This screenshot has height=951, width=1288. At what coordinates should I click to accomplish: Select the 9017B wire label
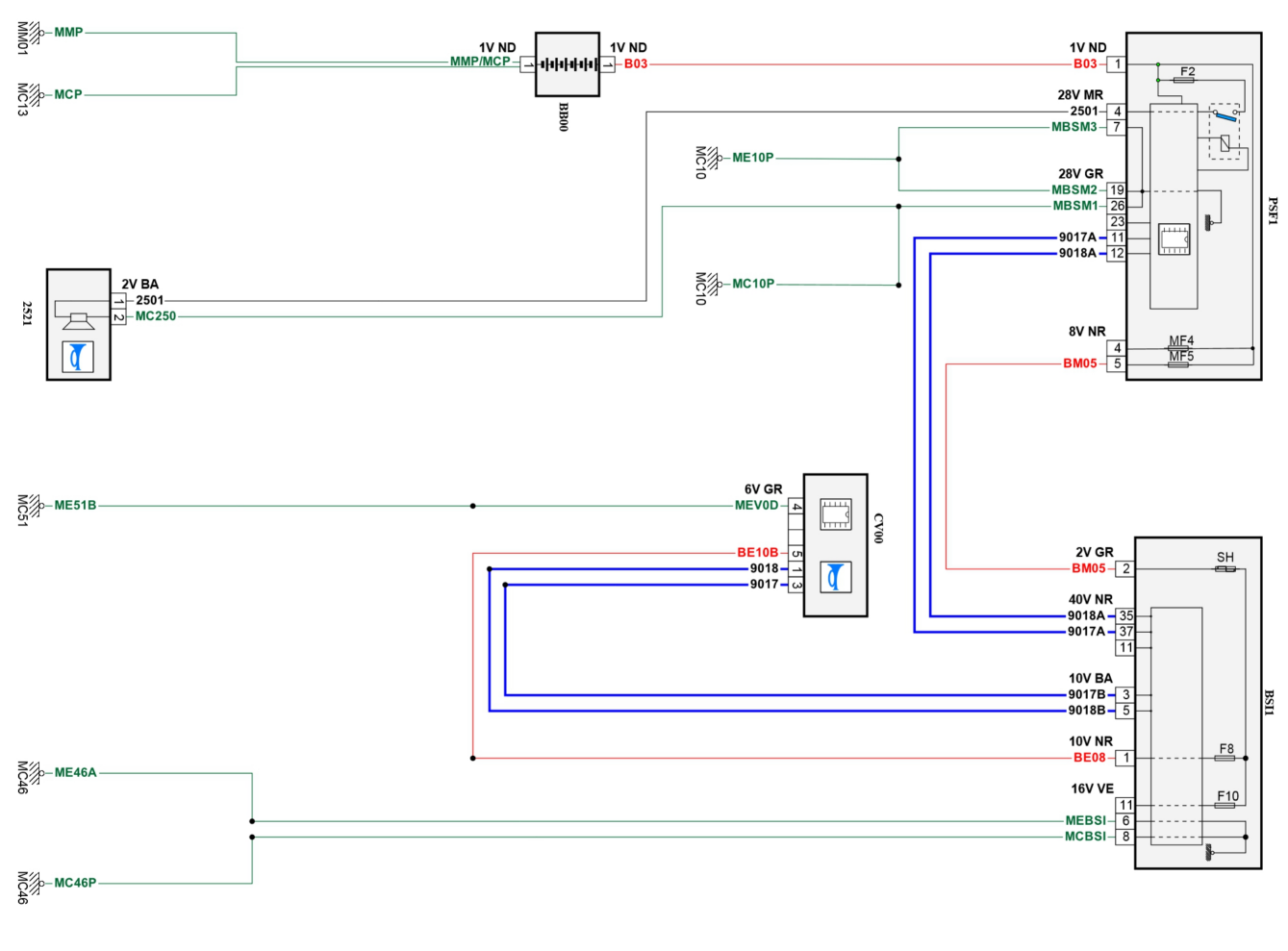(x=1086, y=695)
